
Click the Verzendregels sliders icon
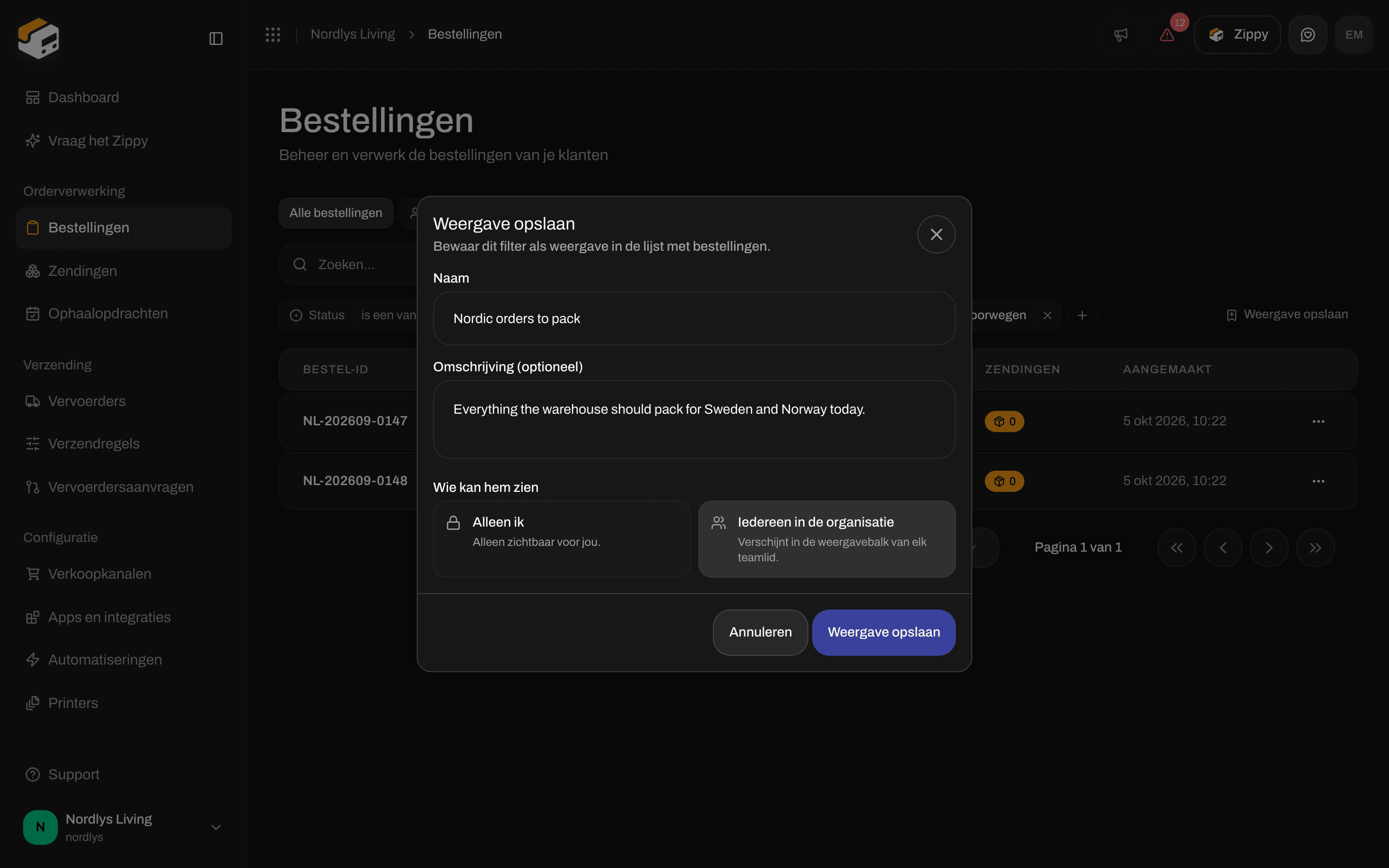[33, 444]
